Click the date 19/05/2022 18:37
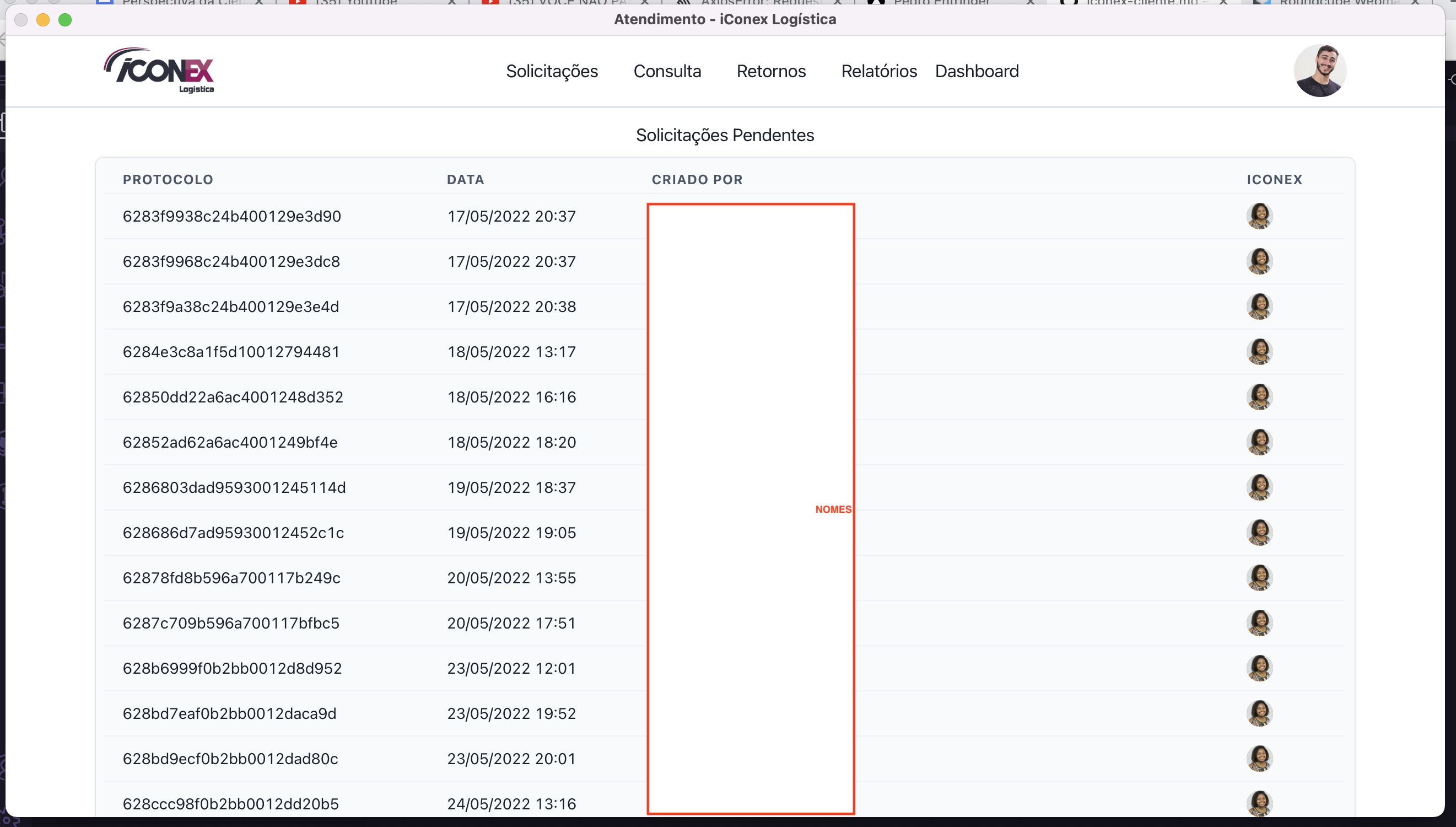The height and width of the screenshot is (827, 1456). (x=511, y=487)
